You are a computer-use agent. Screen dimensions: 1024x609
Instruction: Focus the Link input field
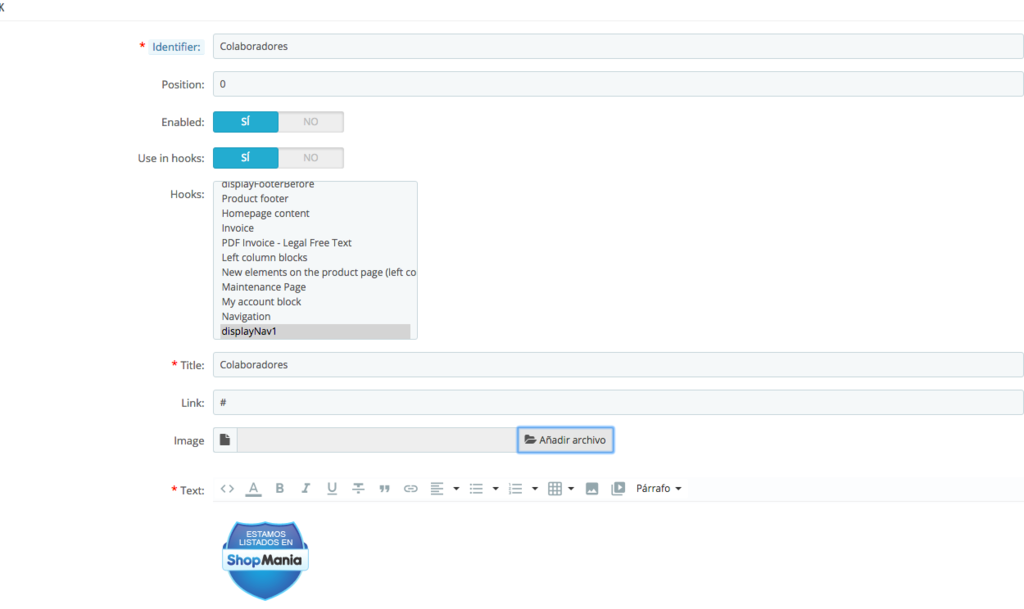tap(617, 402)
